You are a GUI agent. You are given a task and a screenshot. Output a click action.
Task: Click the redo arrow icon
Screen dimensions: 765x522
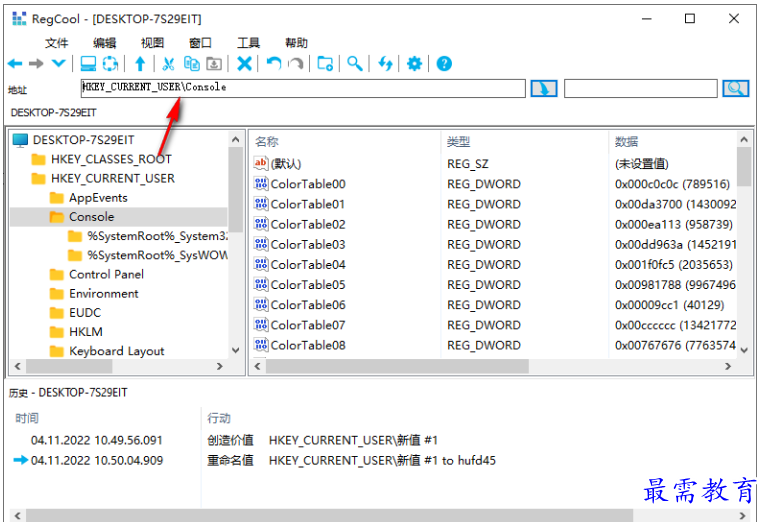(296, 63)
